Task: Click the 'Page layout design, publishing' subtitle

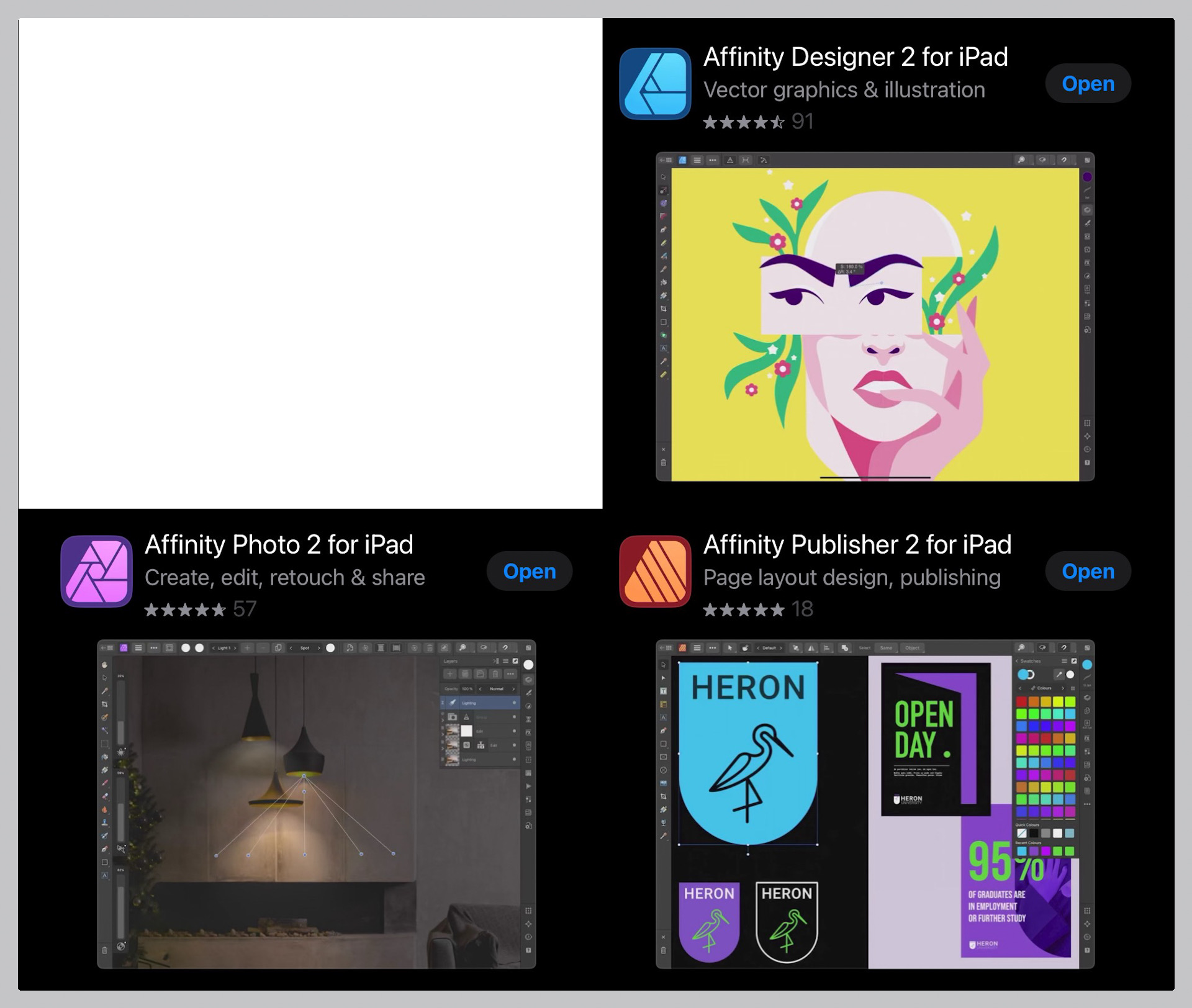Action: pyautogui.click(x=851, y=578)
